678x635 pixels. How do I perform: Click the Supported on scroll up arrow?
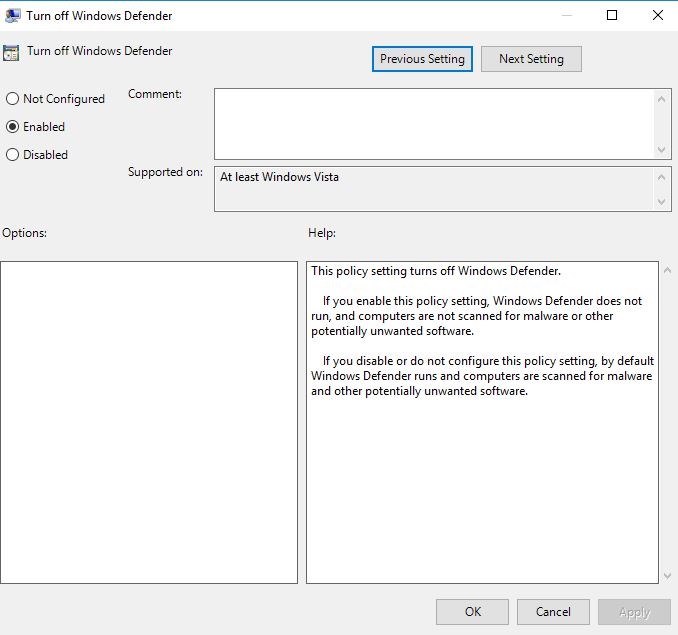coord(661,177)
